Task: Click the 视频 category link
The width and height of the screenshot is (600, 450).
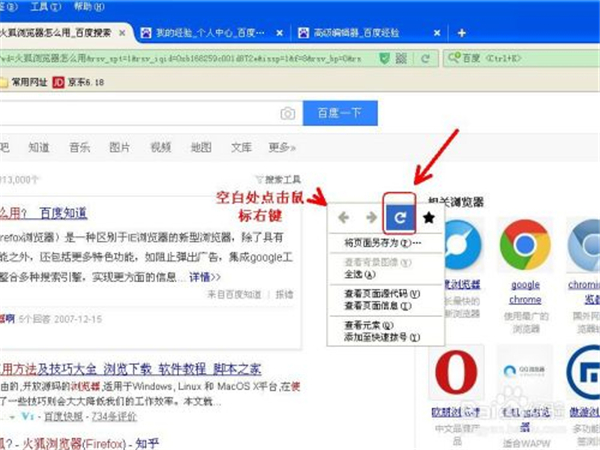Action: (160, 147)
